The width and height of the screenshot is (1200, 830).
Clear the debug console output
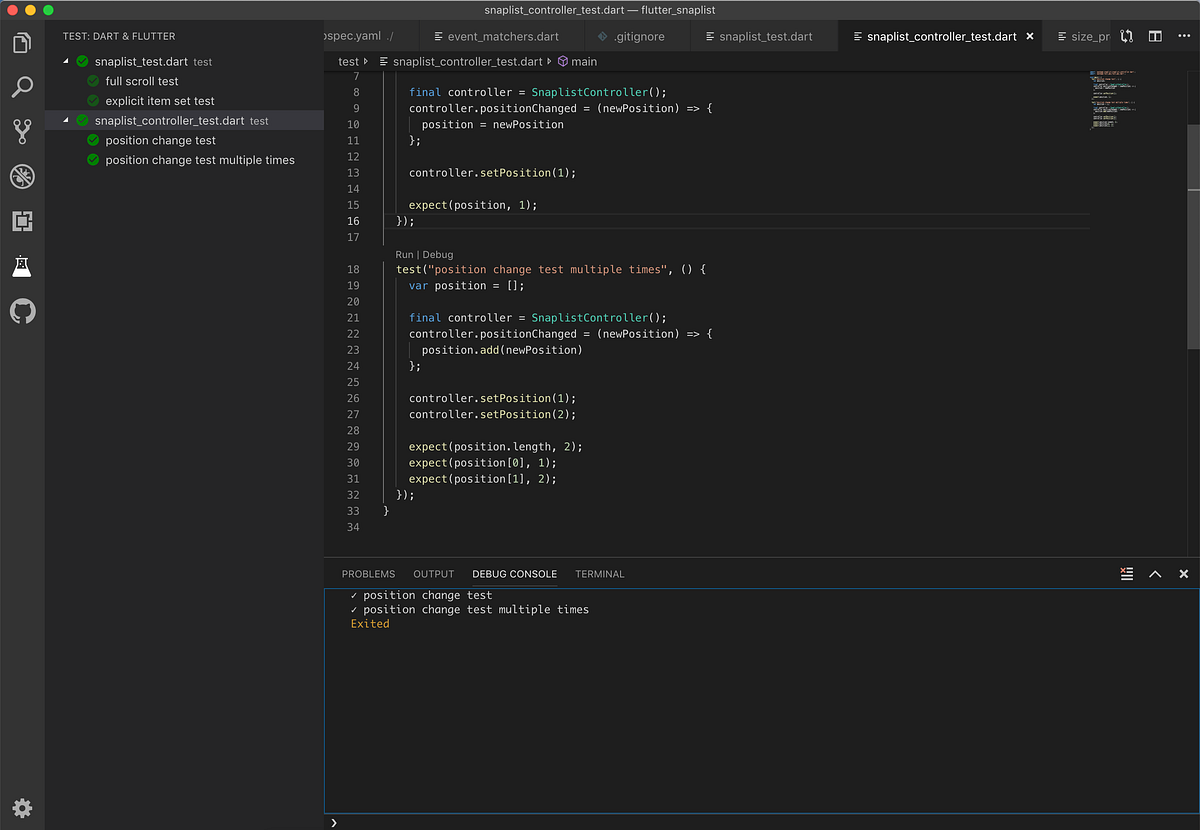coord(1127,574)
